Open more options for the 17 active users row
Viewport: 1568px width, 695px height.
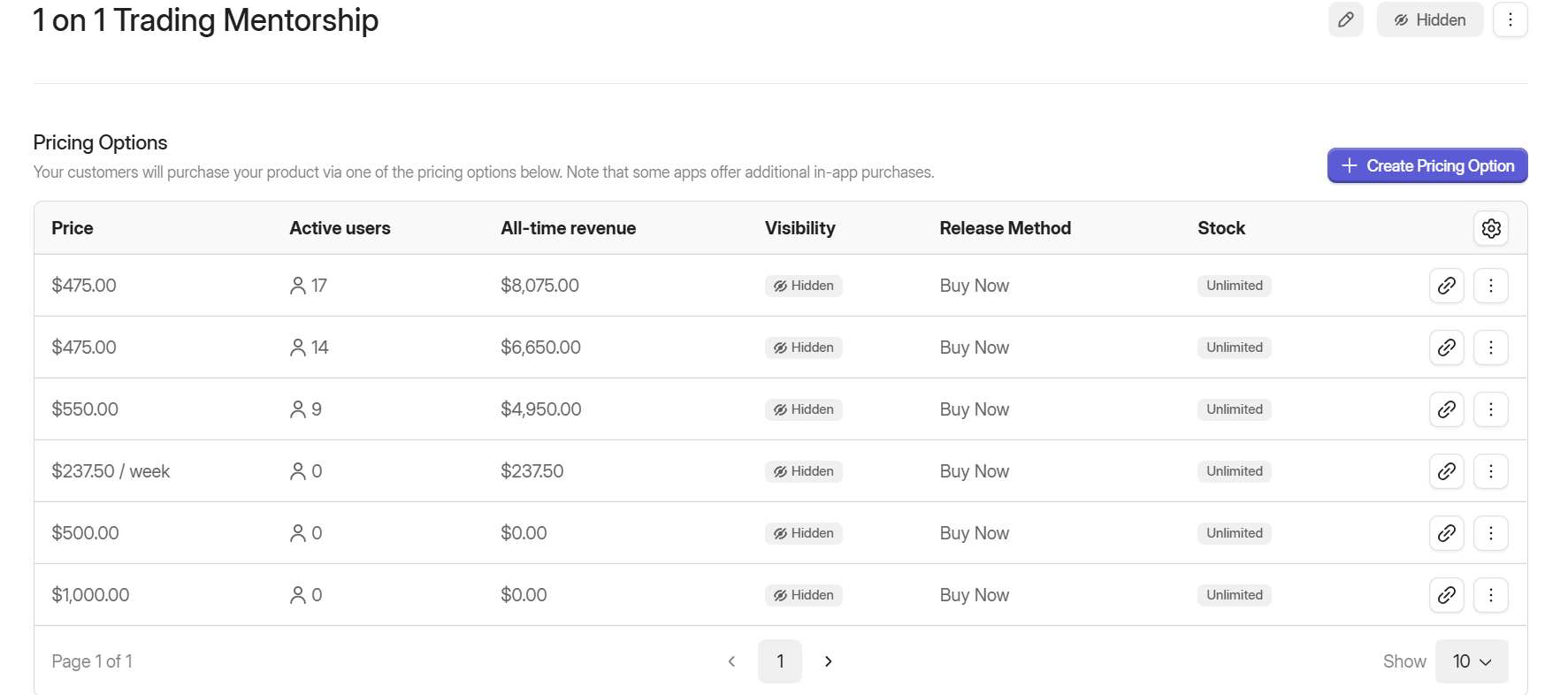[1490, 286]
